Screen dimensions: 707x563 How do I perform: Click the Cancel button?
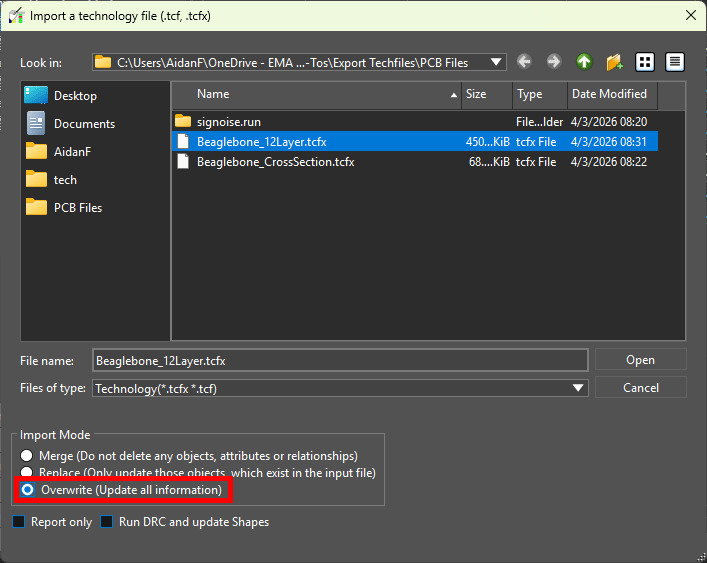(640, 388)
